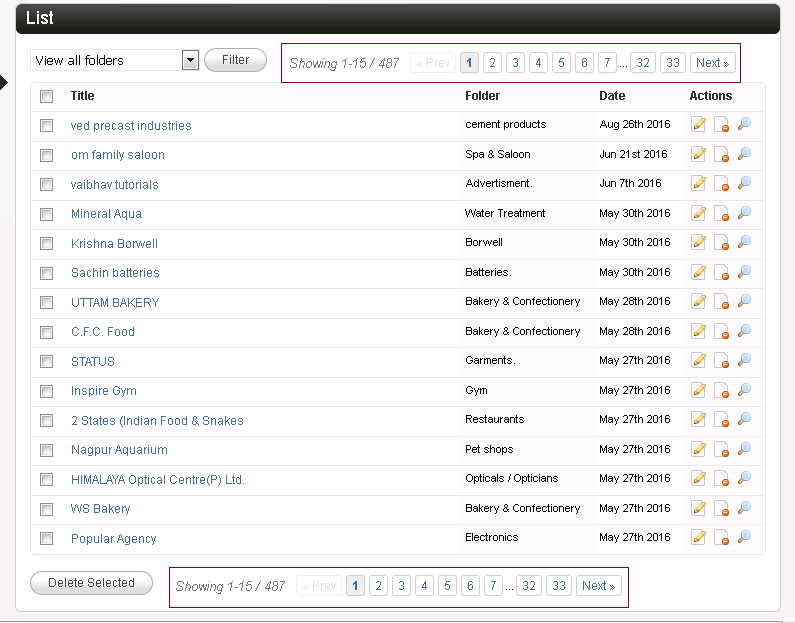Delete the Nagpur Aquarium entry
This screenshot has width=795, height=623.
(x=721, y=450)
